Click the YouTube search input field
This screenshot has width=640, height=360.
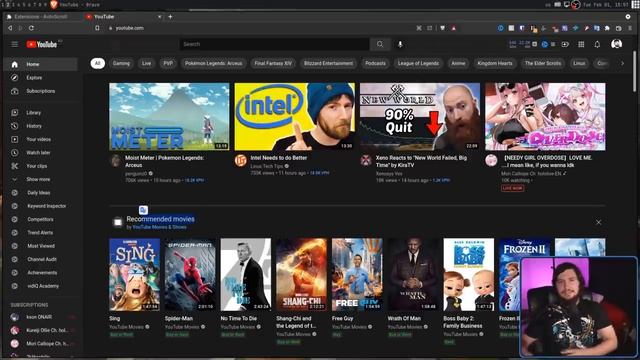tap(274, 44)
